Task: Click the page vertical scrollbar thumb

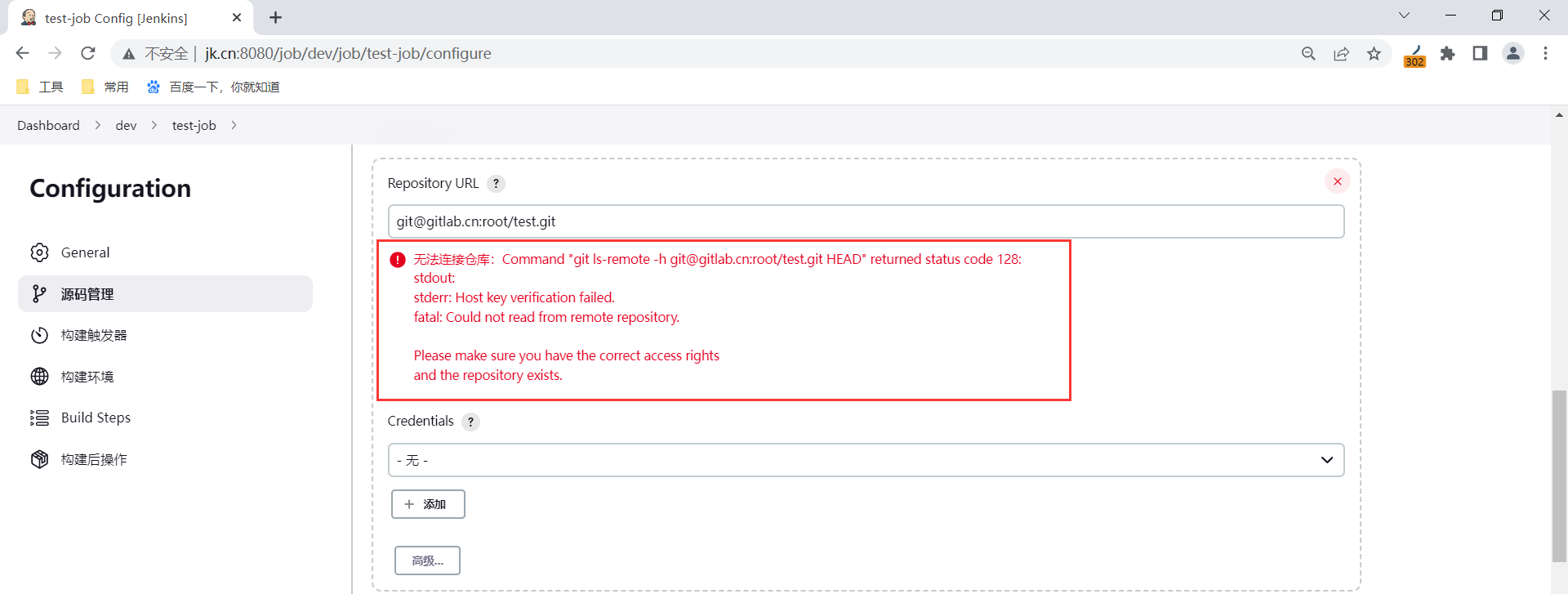Action: pos(1559,476)
